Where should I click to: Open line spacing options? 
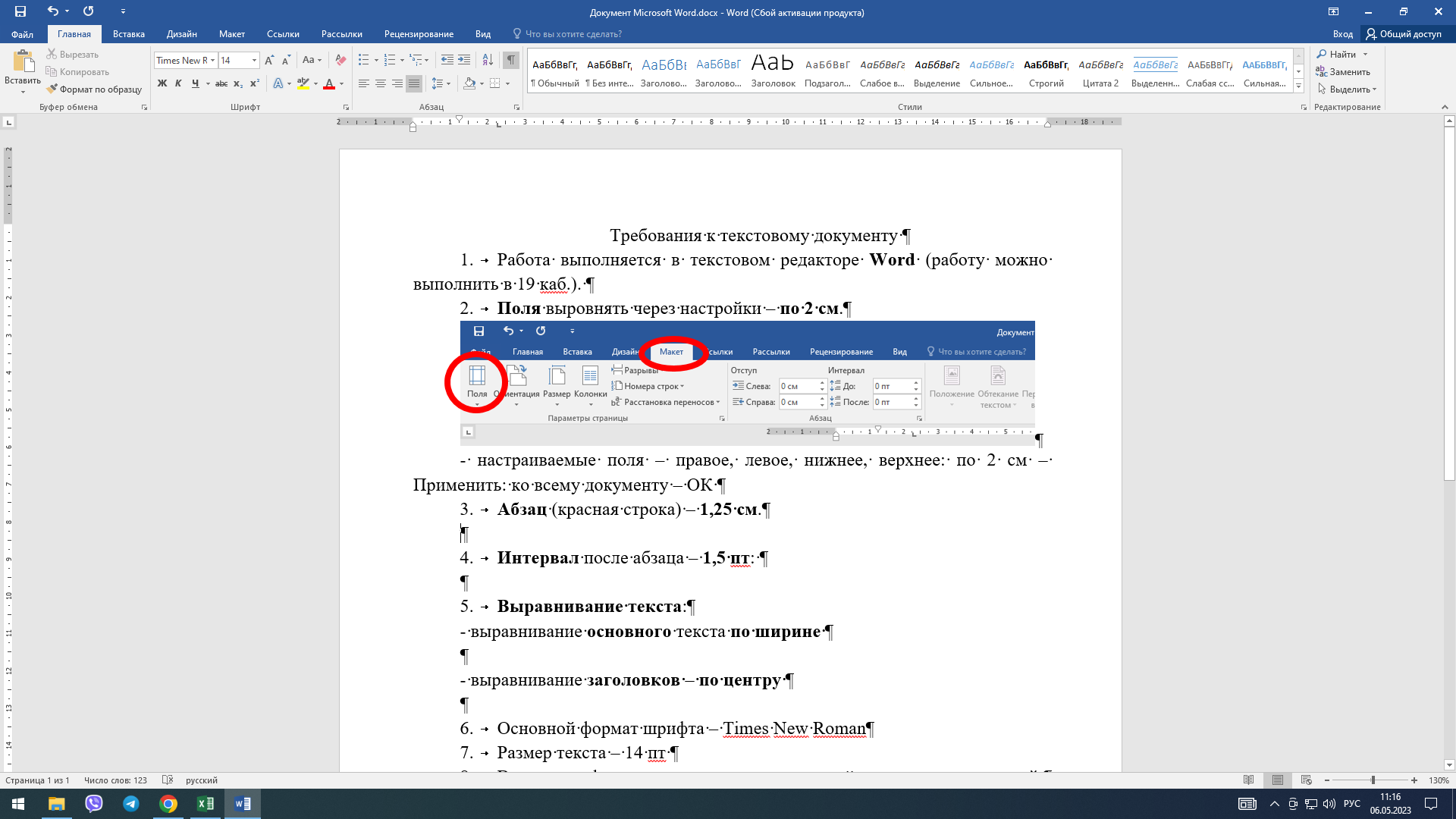click(x=441, y=83)
